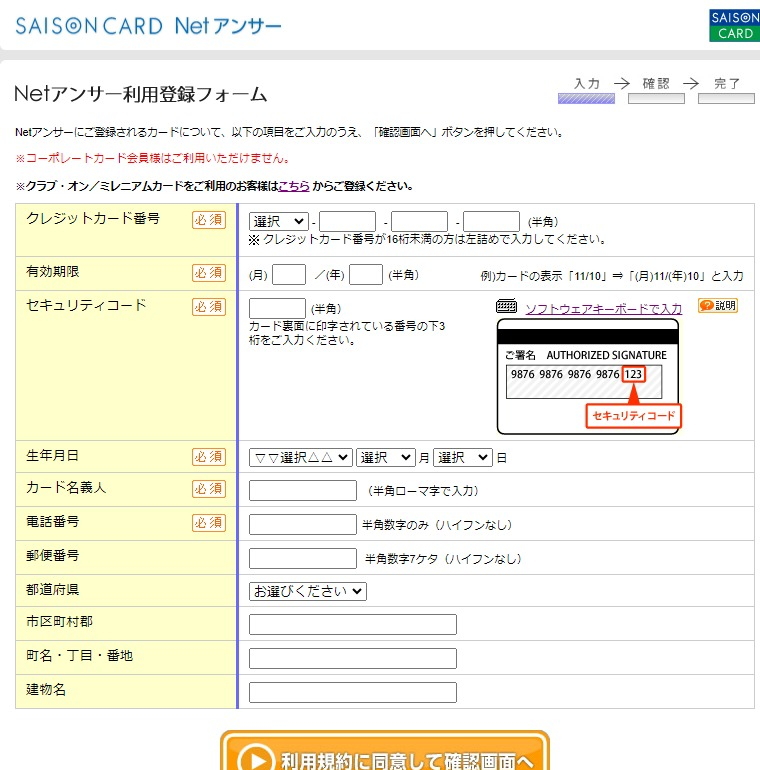Click the SAISON CARD logo icon

734,25
